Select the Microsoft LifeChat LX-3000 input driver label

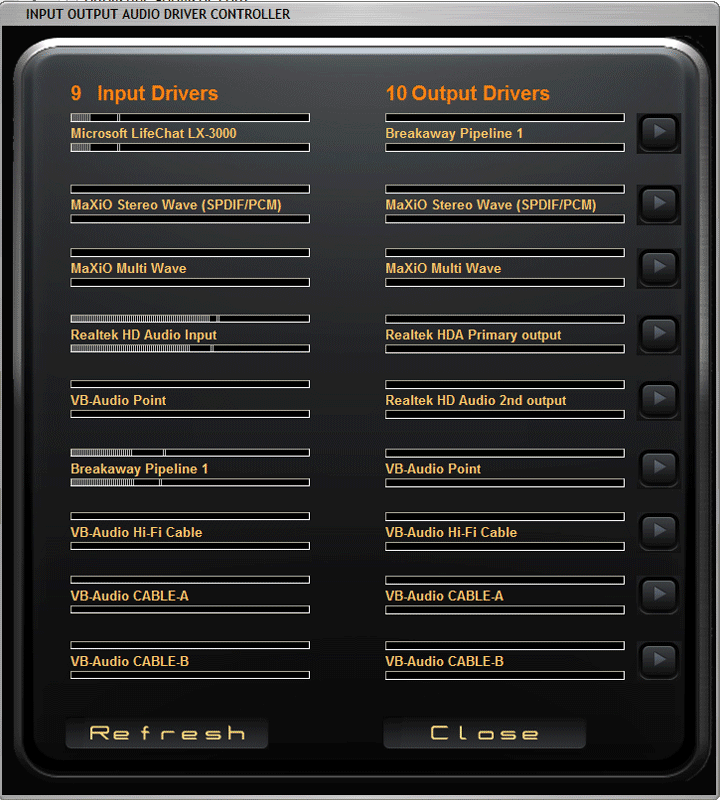pos(153,133)
